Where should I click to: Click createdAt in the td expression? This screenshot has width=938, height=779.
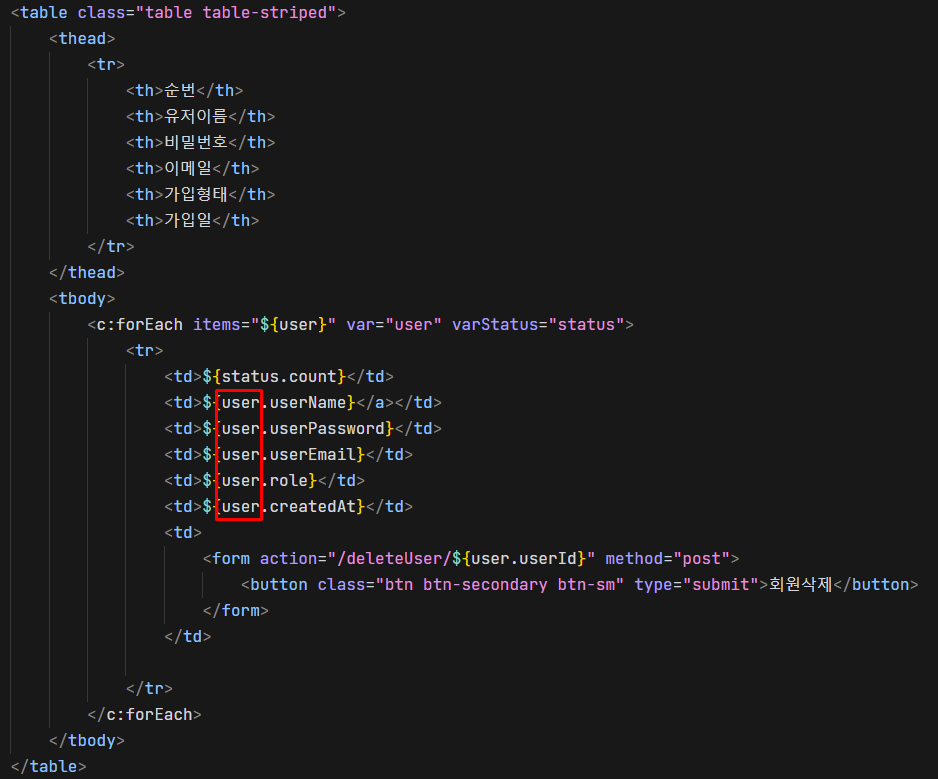[312, 507]
